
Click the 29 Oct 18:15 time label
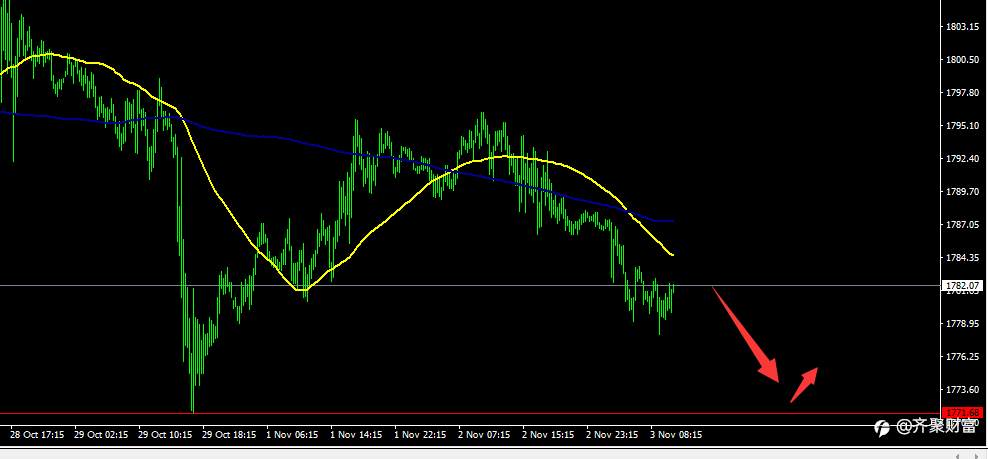229,434
